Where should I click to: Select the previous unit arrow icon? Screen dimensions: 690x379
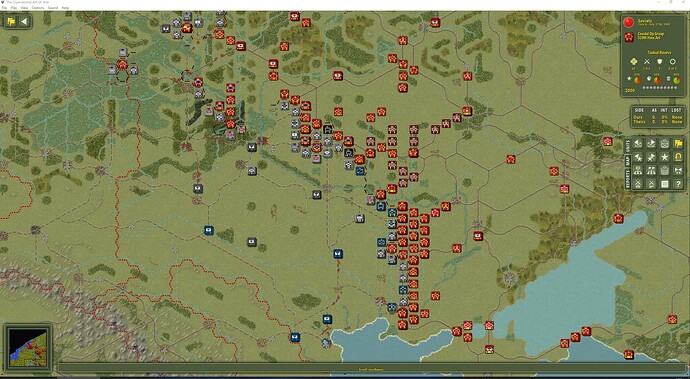(x=638, y=144)
